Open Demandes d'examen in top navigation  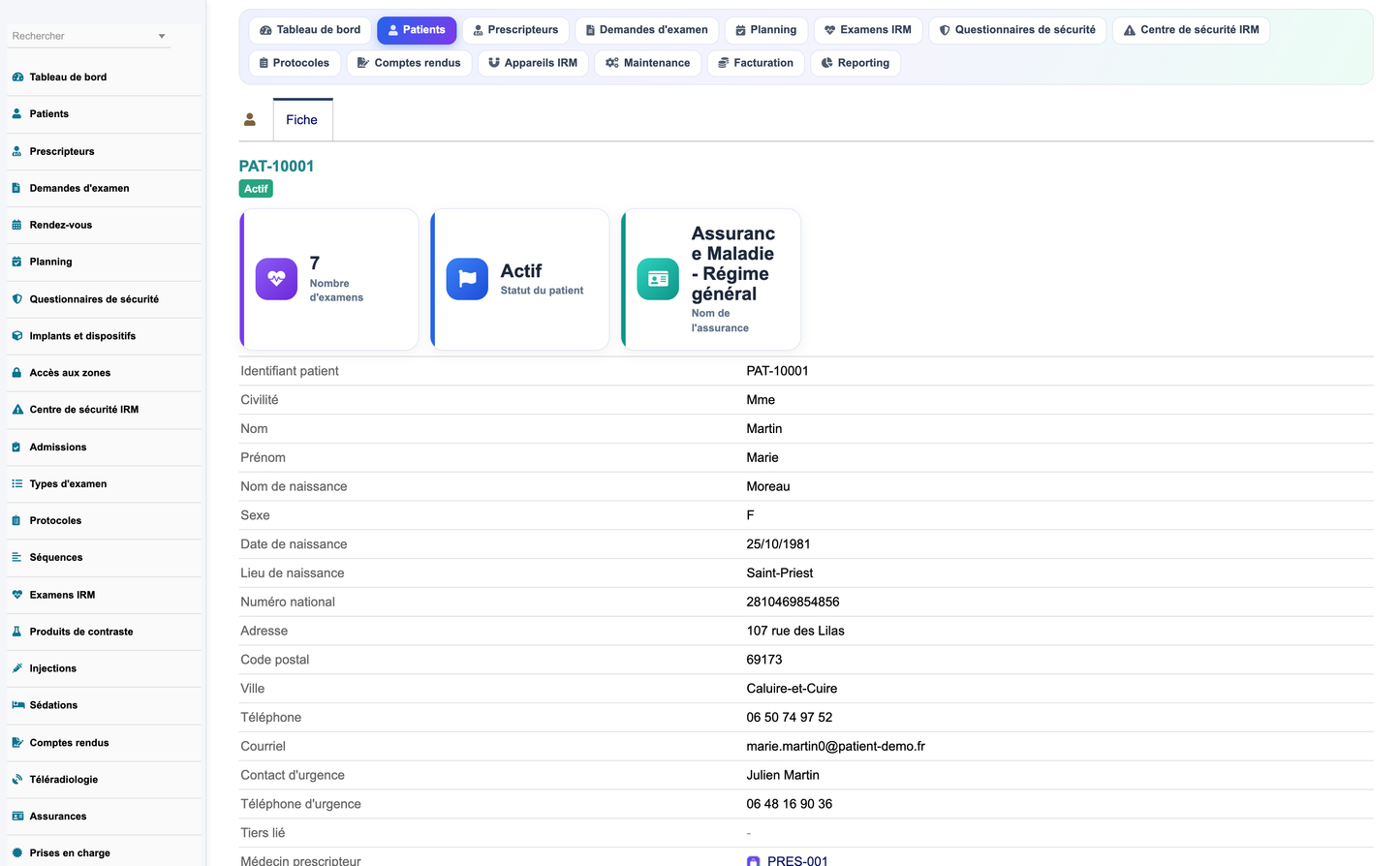647,30
